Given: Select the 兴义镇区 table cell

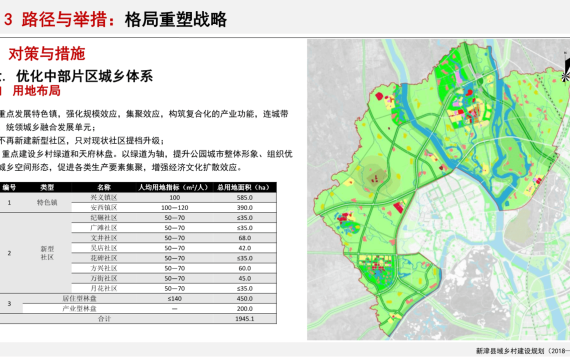Looking at the screenshot, I should 104,197.
